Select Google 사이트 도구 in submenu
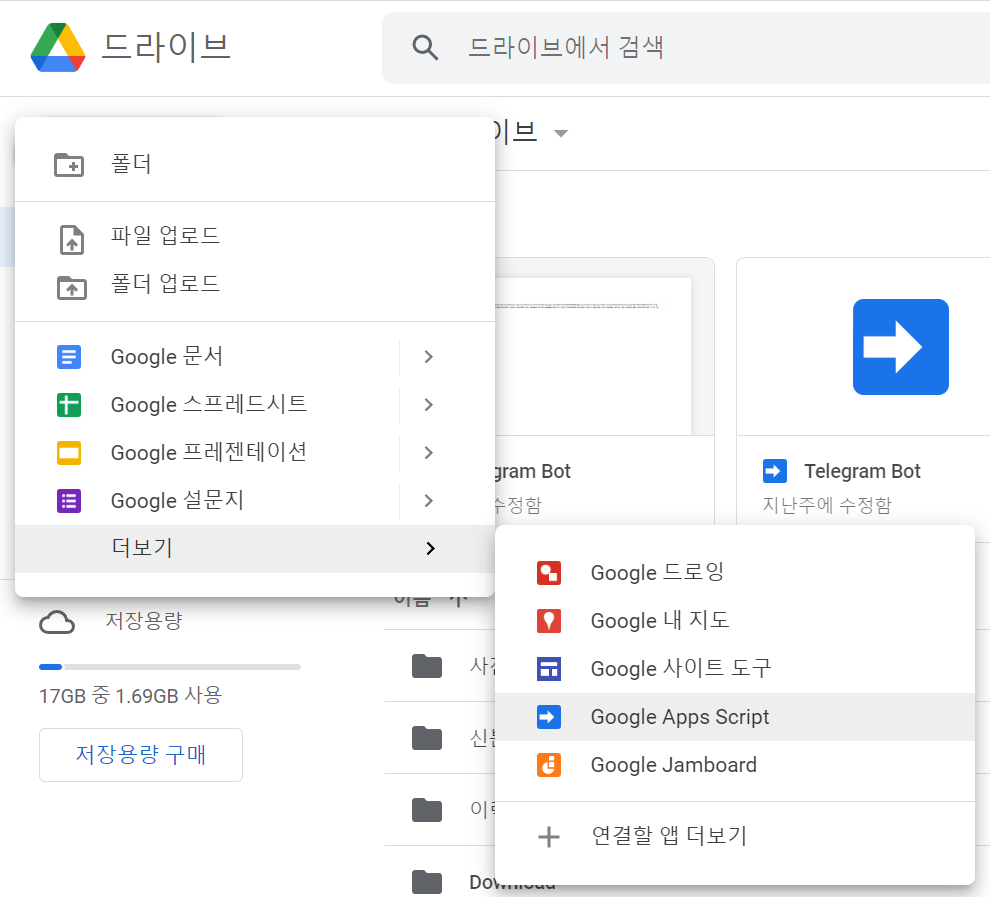Screen dimensions: 990x897 click(735, 669)
